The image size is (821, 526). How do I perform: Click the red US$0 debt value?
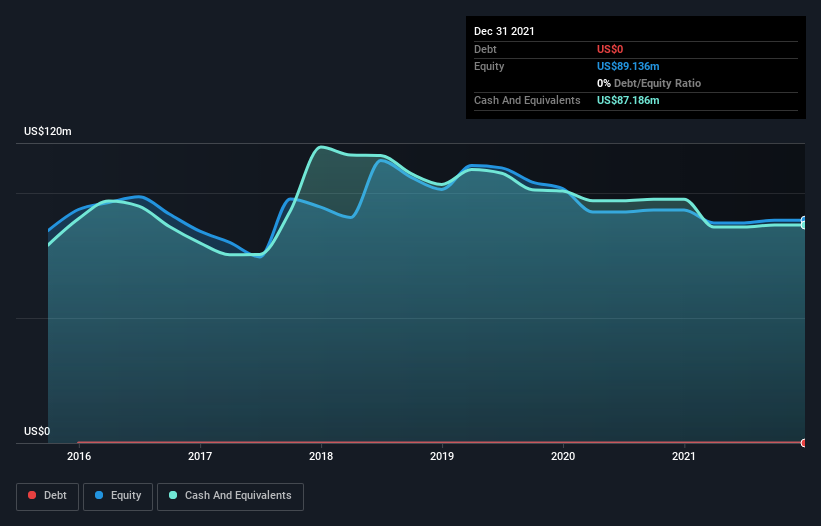tap(610, 49)
